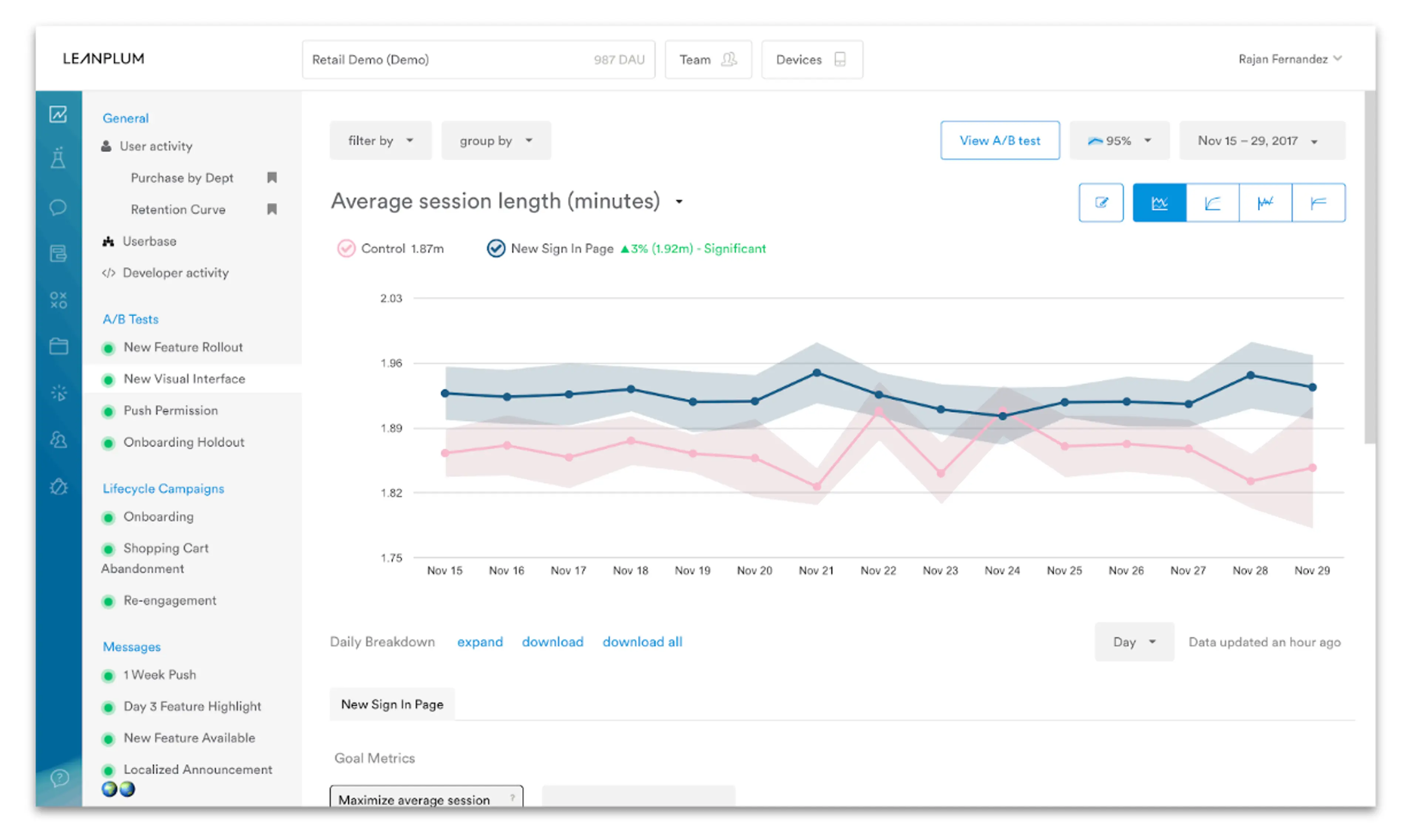This screenshot has width=1420, height=840.
Task: Click the download link
Action: tap(552, 642)
